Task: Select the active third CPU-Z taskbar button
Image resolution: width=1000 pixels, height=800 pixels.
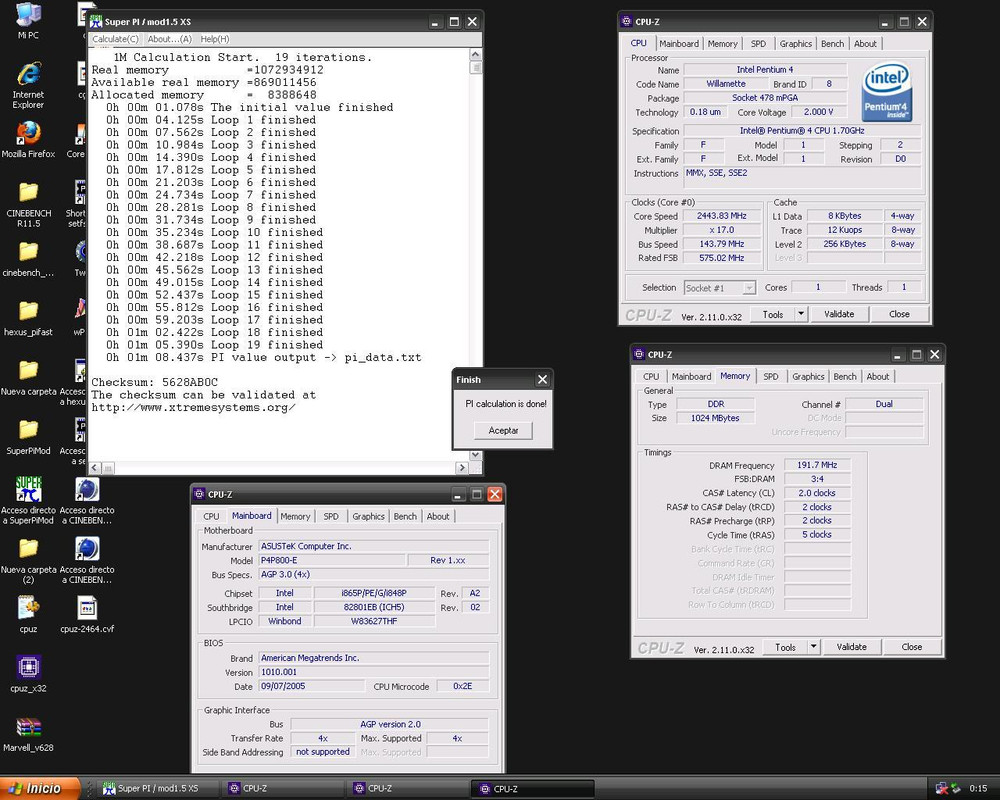Action: [533, 789]
